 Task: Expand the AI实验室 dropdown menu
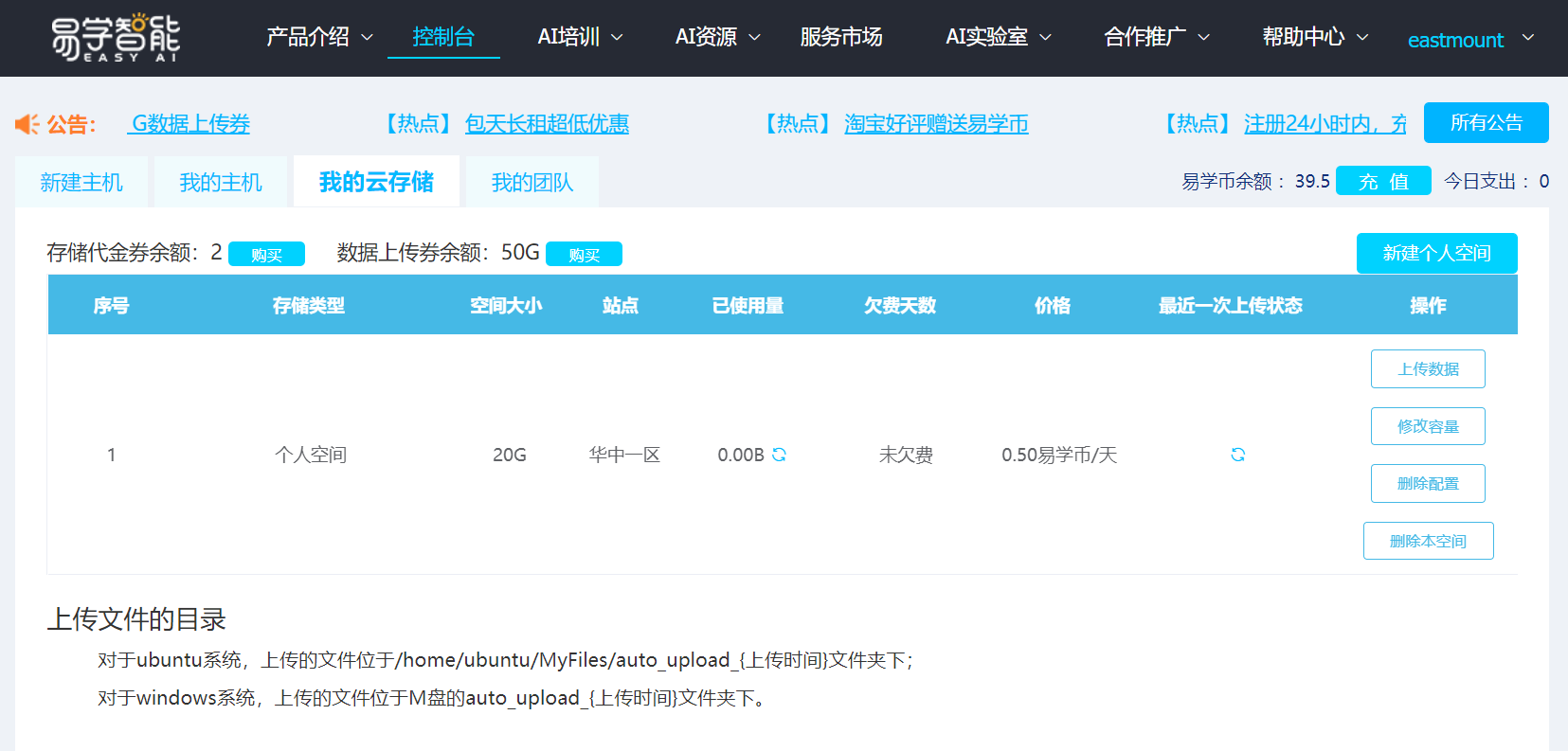click(999, 37)
